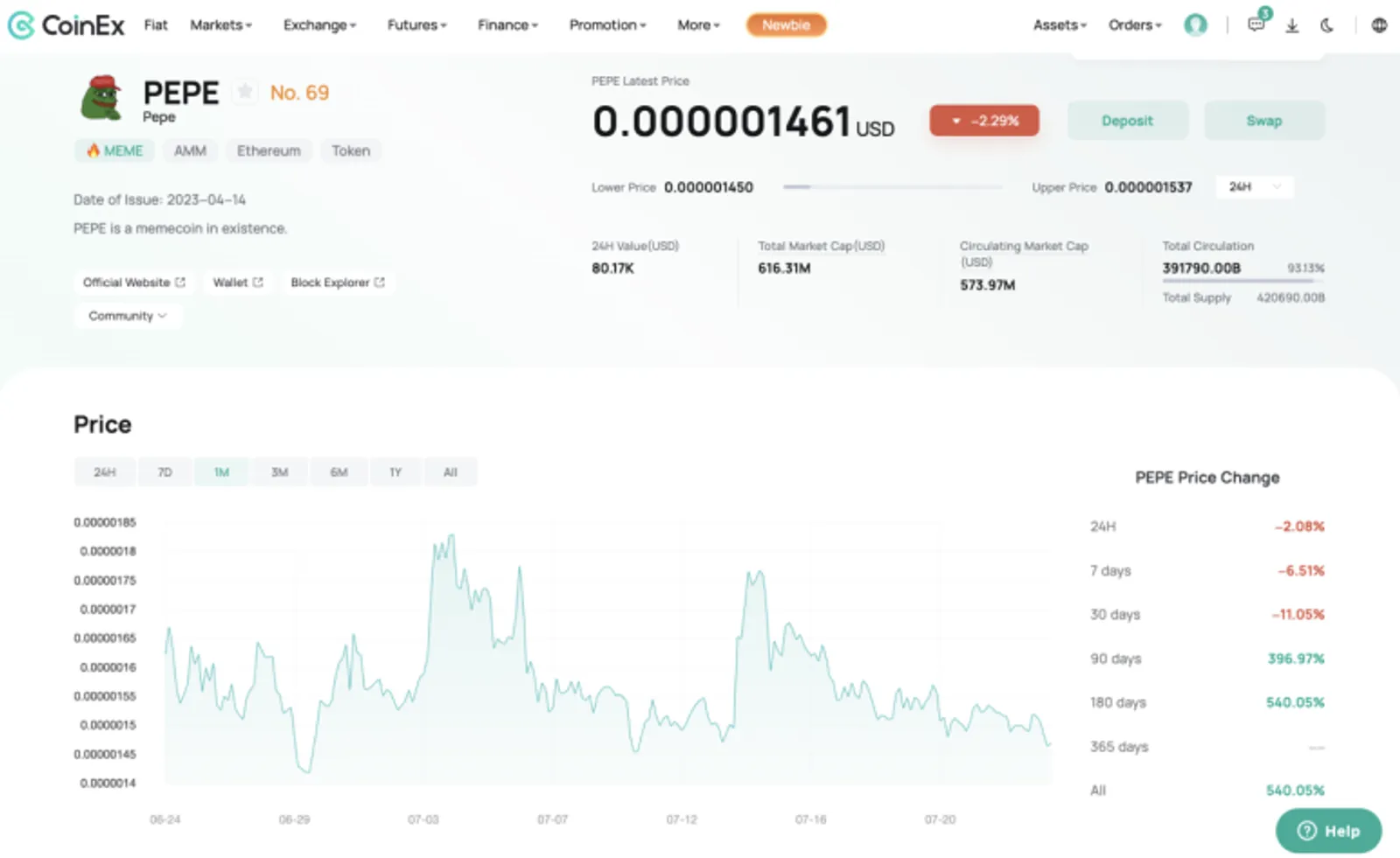Open the language globe icon
The width and height of the screenshot is (1400, 858).
(x=1379, y=25)
